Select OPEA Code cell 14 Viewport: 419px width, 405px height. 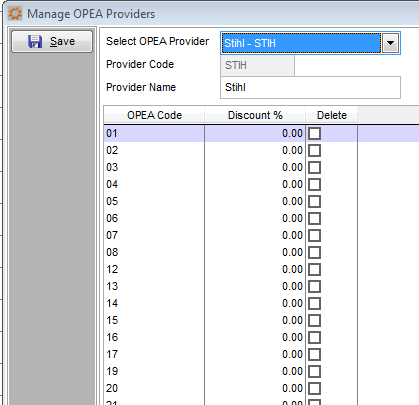[x=154, y=304]
